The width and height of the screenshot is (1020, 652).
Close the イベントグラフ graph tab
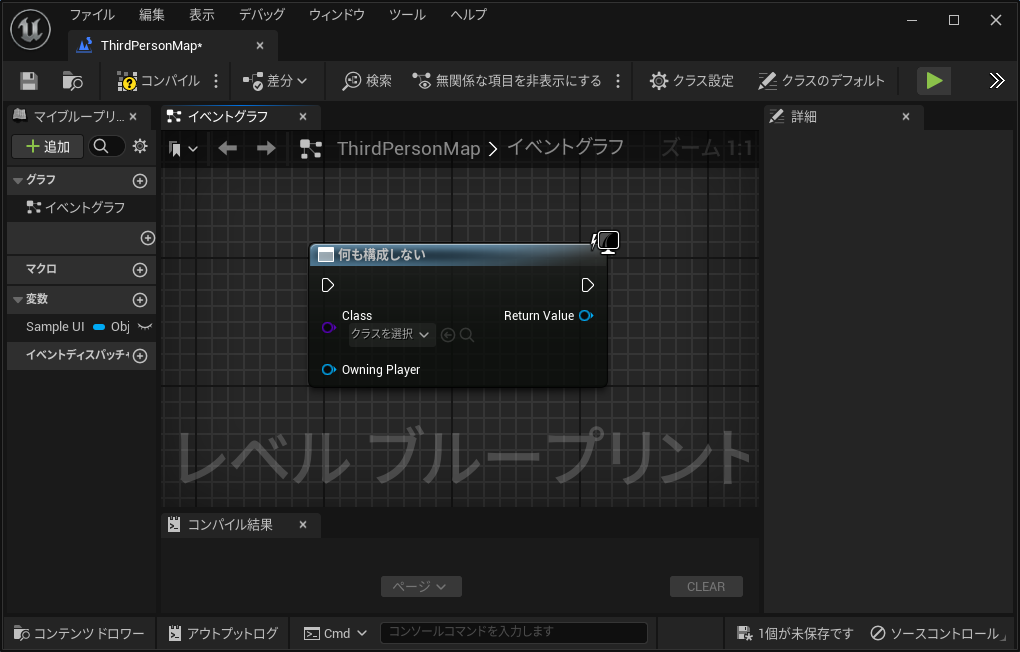(x=303, y=116)
